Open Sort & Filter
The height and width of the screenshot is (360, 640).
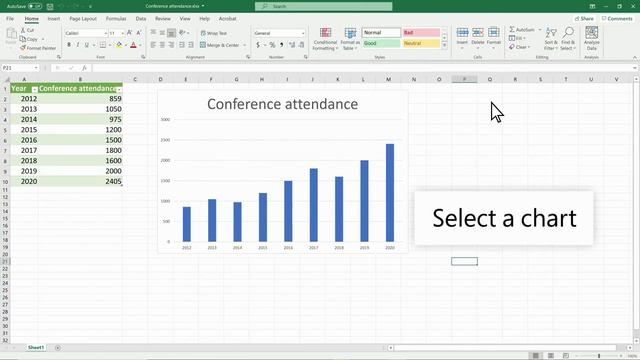551,39
